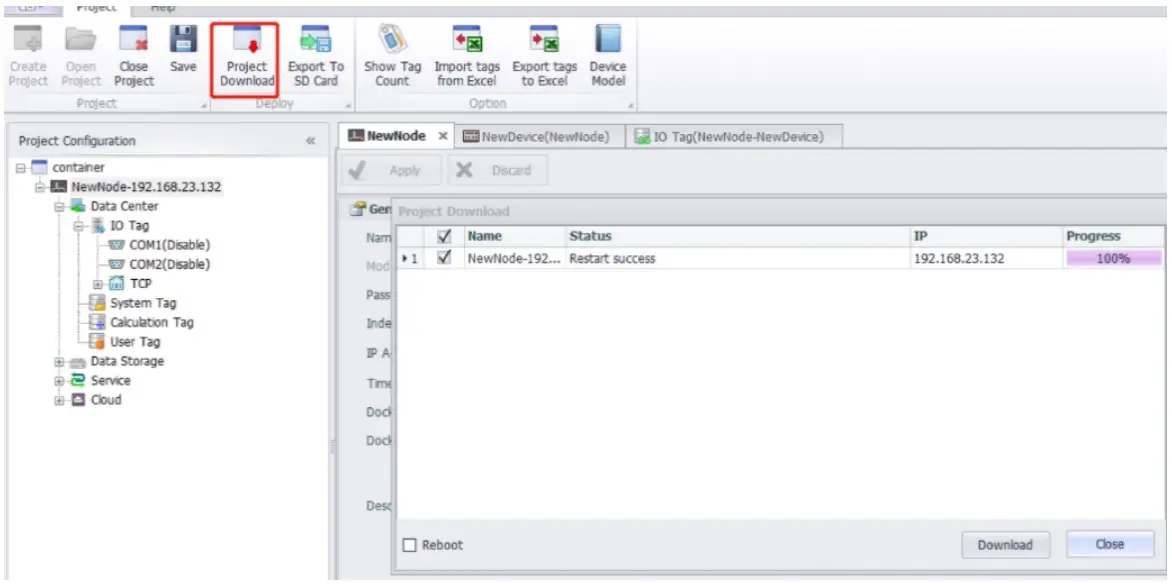The image size is (1172, 586).
Task: Close the Project Download dialog
Action: click(x=1110, y=545)
